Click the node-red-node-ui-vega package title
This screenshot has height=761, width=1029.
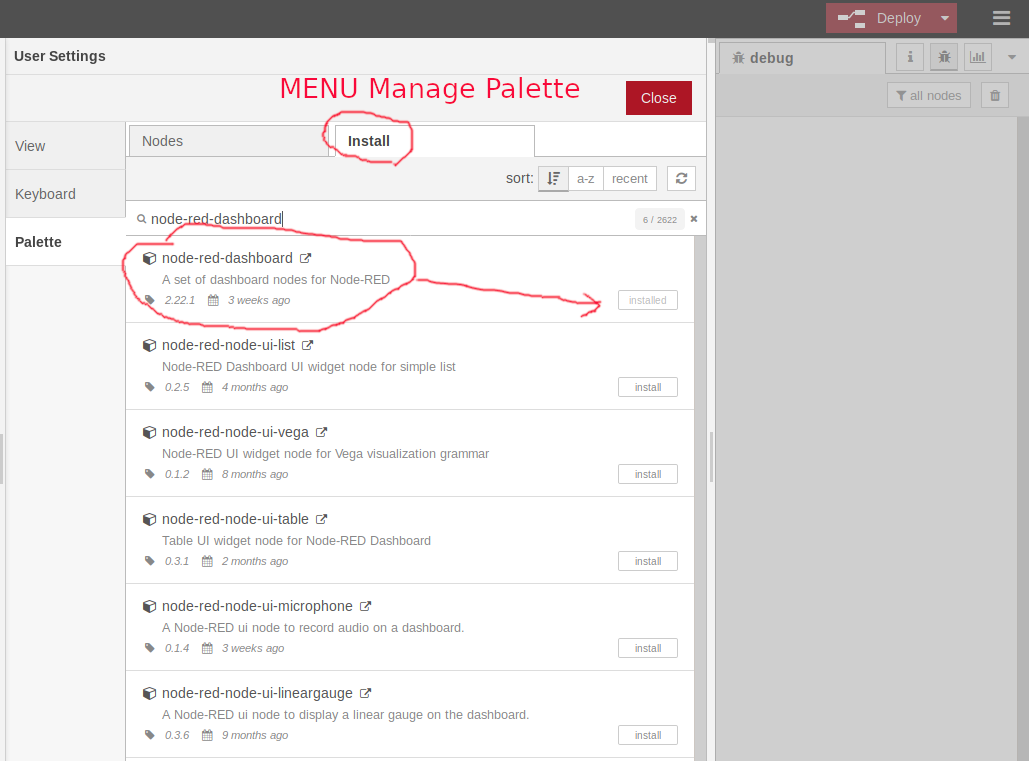point(235,432)
